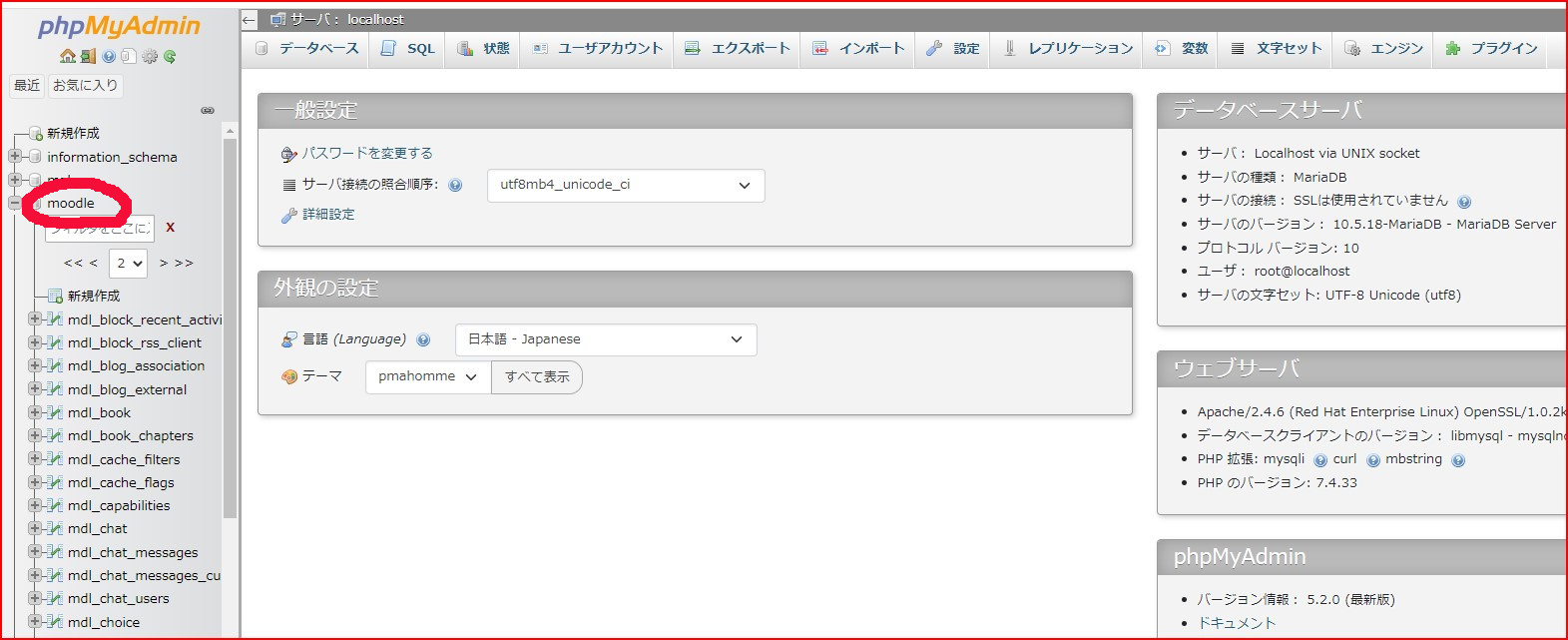Expand mdl_blog_association table node

point(35,365)
